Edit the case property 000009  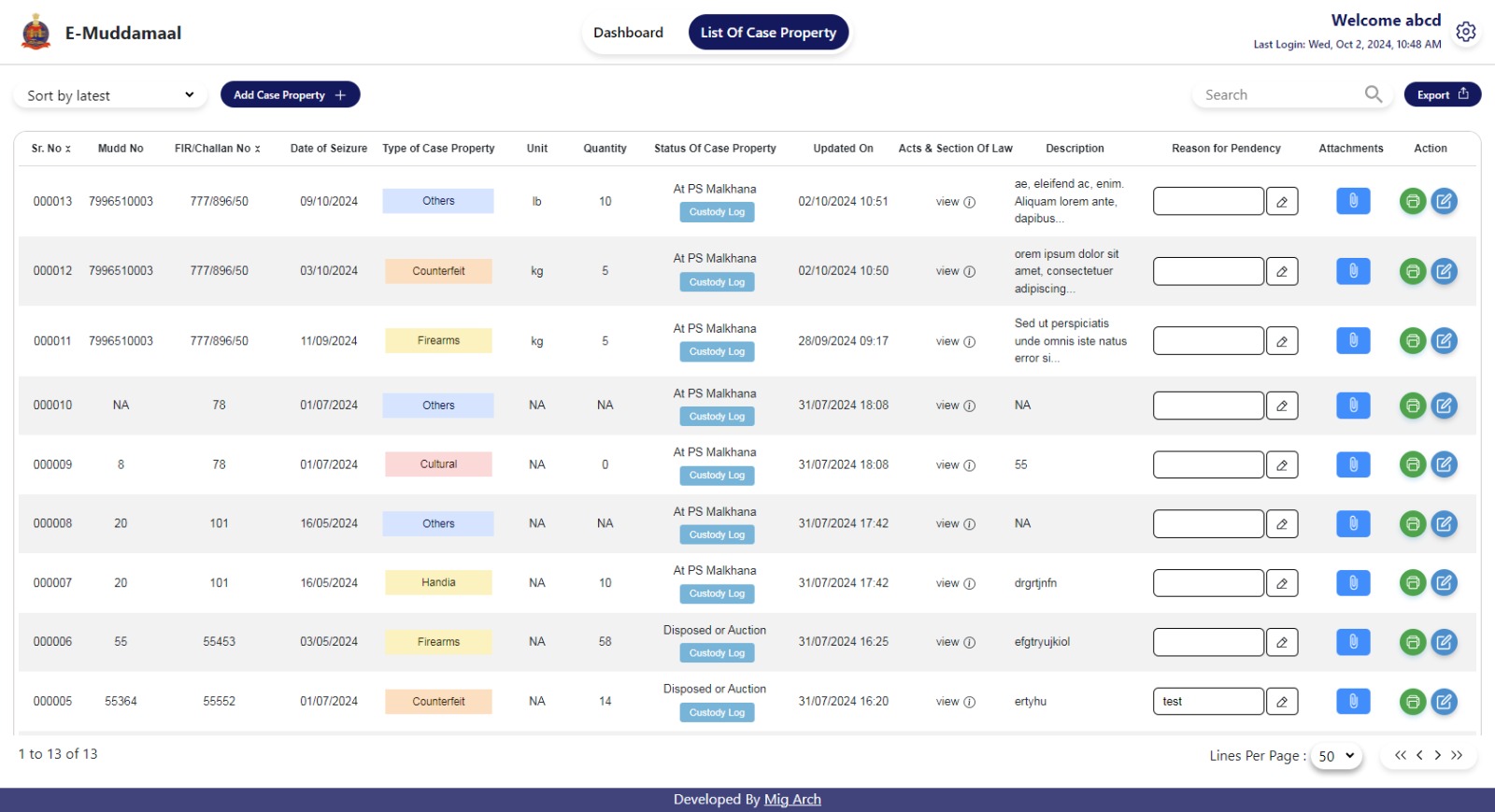click(x=1445, y=464)
